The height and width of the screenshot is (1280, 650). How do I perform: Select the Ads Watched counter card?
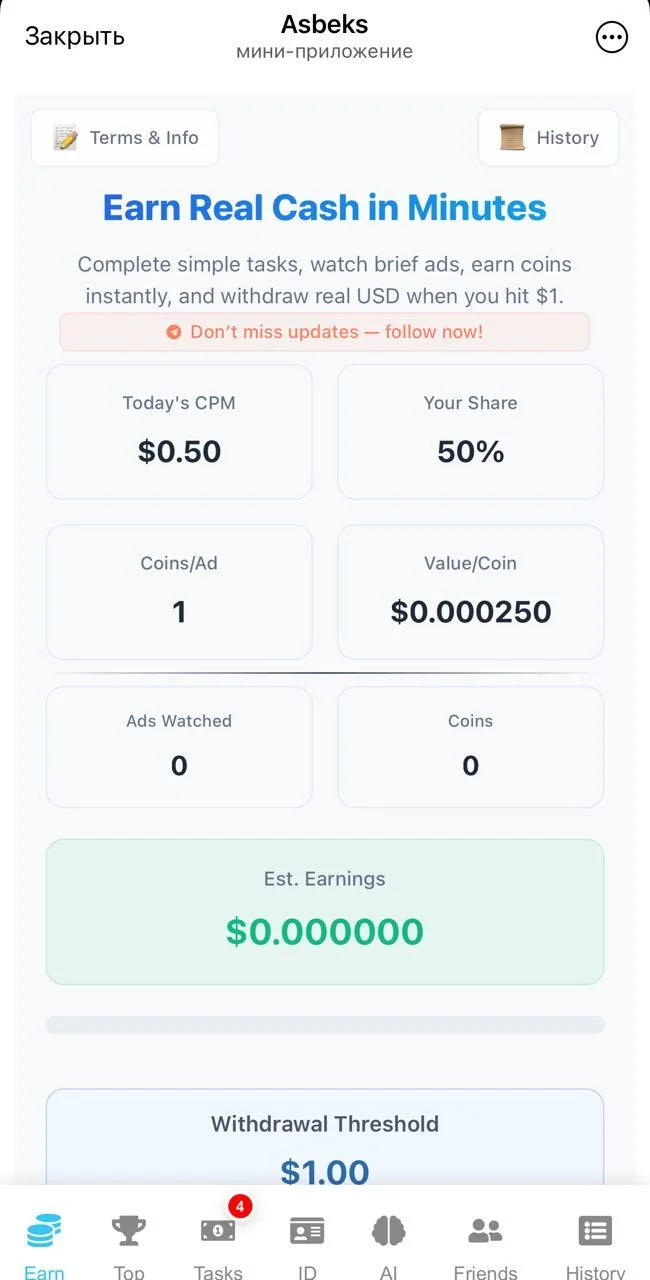click(x=179, y=747)
